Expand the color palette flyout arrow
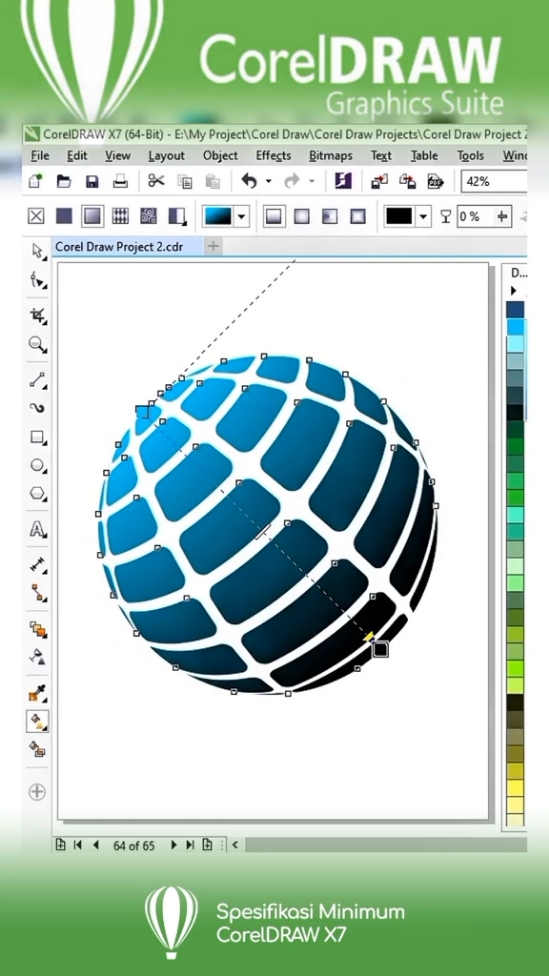 click(x=514, y=291)
